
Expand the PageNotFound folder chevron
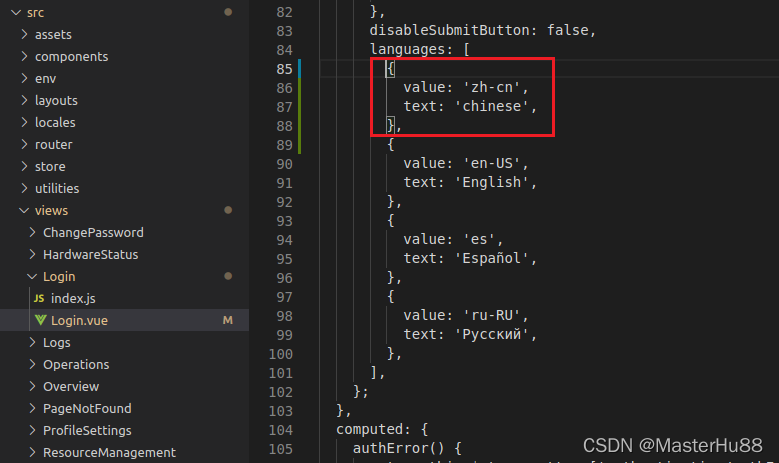pos(32,408)
